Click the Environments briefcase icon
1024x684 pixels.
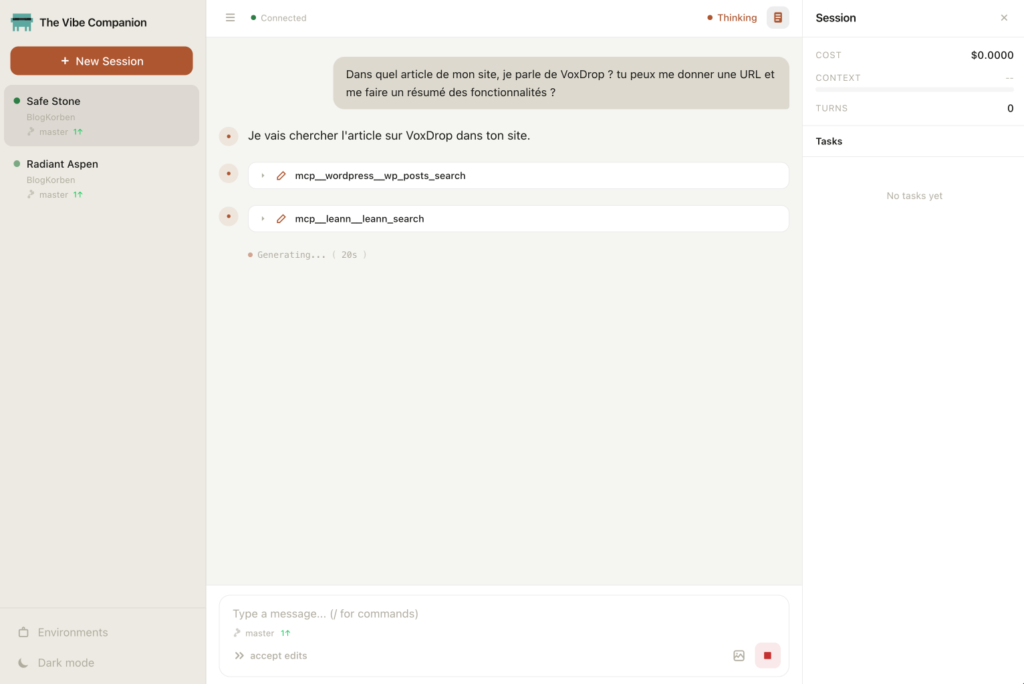click(x=24, y=633)
